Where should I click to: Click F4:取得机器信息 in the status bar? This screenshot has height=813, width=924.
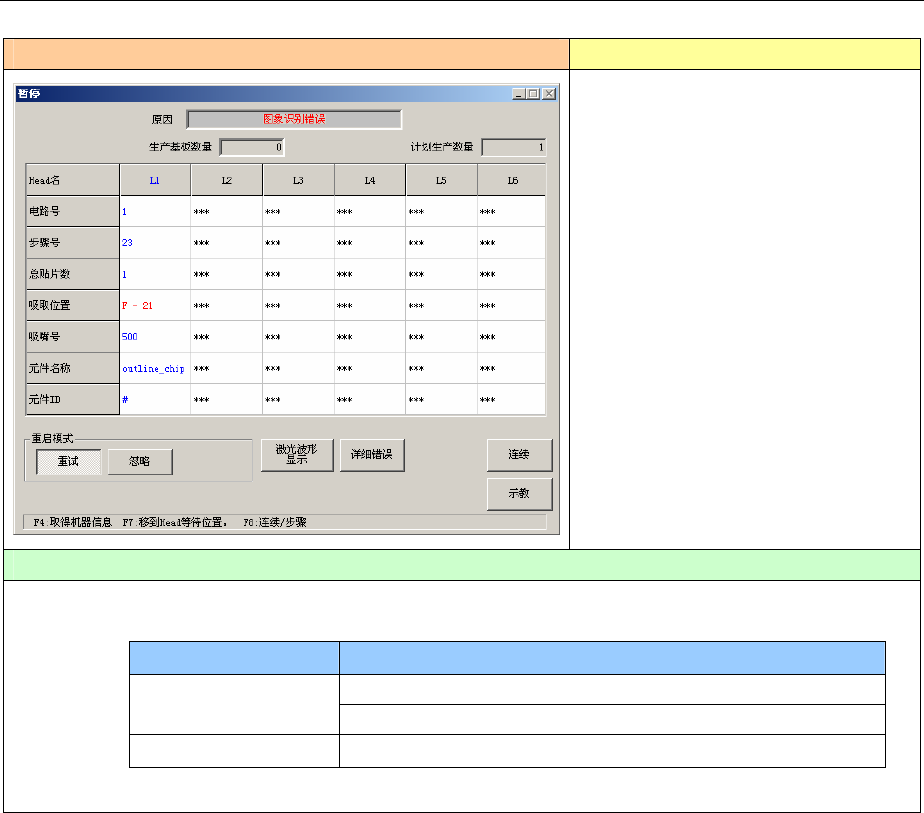72,523
